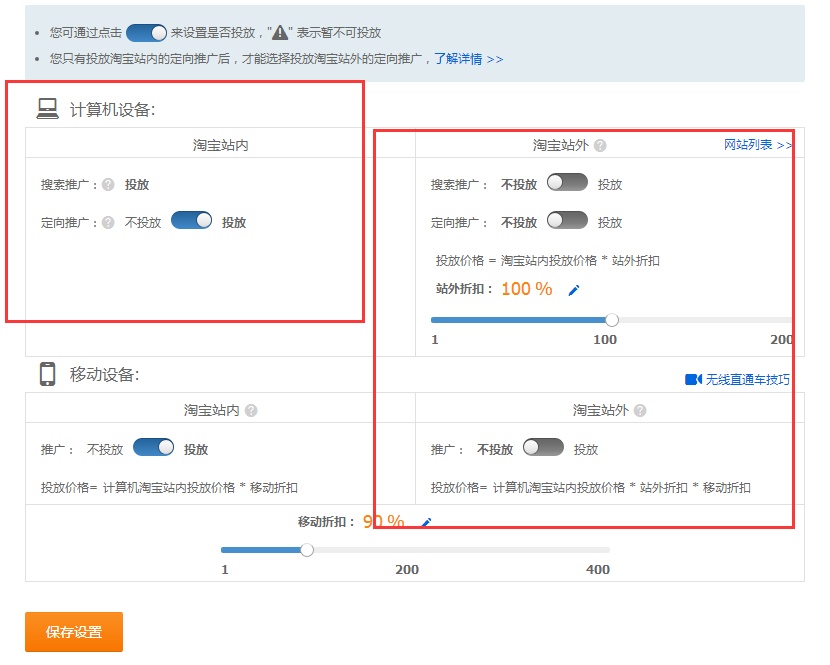Click the pencil icon to edit 移动折扣
Viewport: 830px width, 665px height.
pyautogui.click(x=424, y=521)
